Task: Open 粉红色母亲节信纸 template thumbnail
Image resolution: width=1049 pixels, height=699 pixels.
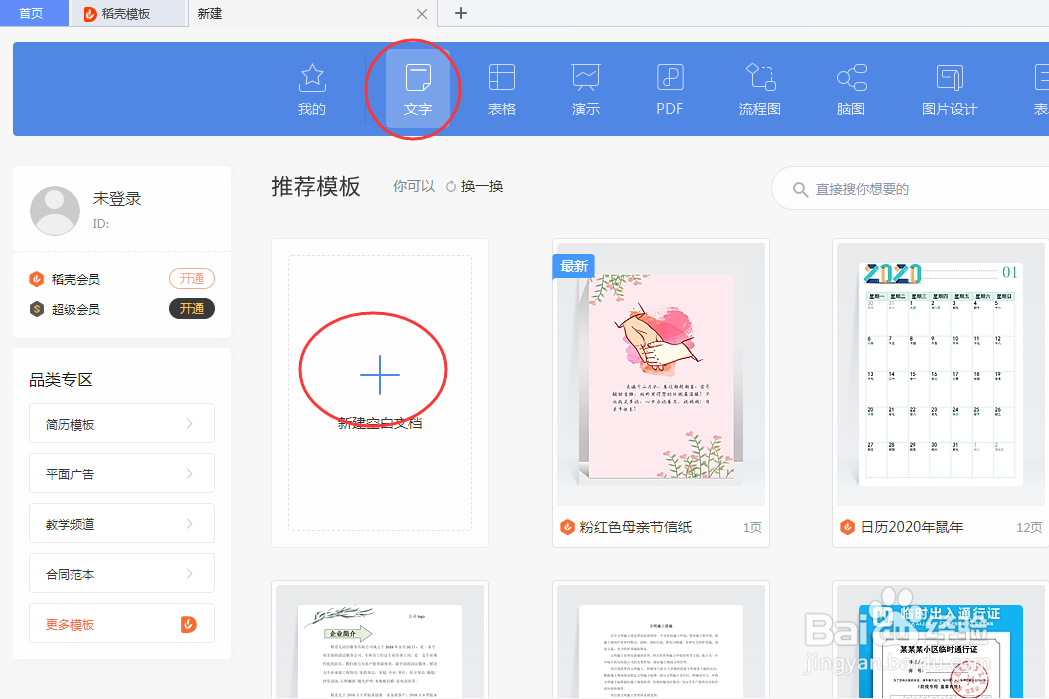Action: click(661, 375)
